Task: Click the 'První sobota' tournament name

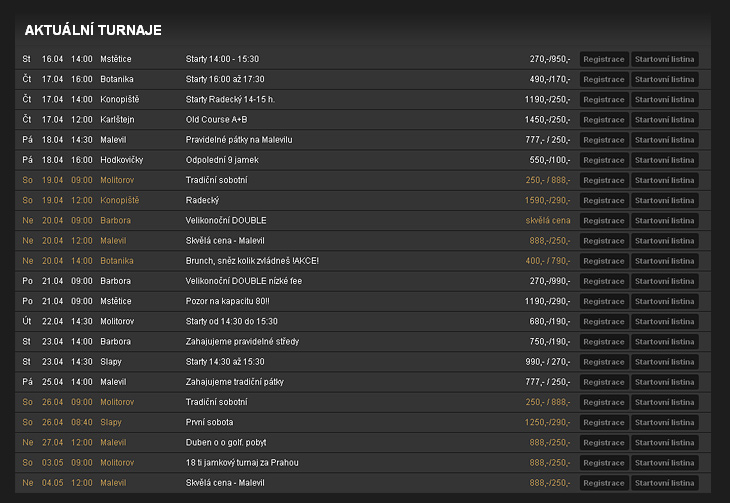Action: click(x=209, y=422)
